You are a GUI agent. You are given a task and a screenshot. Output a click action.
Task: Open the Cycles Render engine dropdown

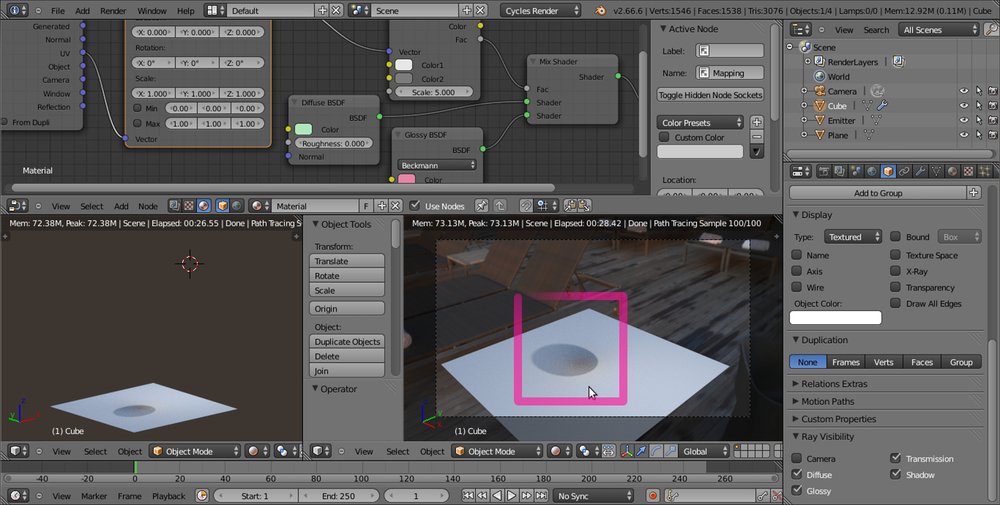click(541, 10)
